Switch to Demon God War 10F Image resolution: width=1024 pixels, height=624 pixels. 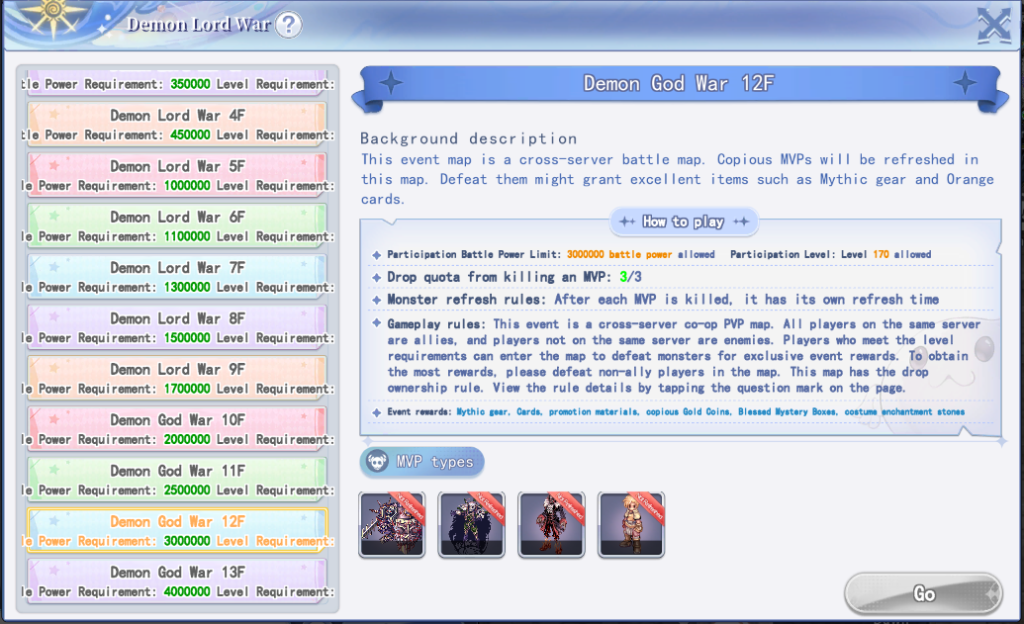[177, 429]
